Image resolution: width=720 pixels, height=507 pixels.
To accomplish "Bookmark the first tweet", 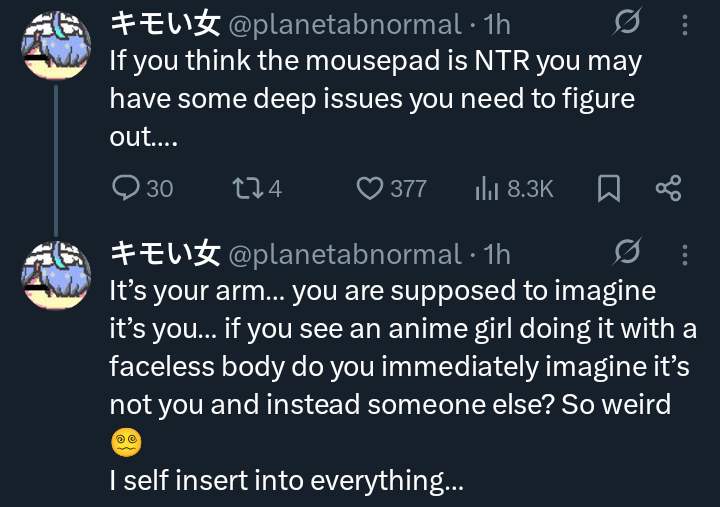I will click(x=608, y=188).
